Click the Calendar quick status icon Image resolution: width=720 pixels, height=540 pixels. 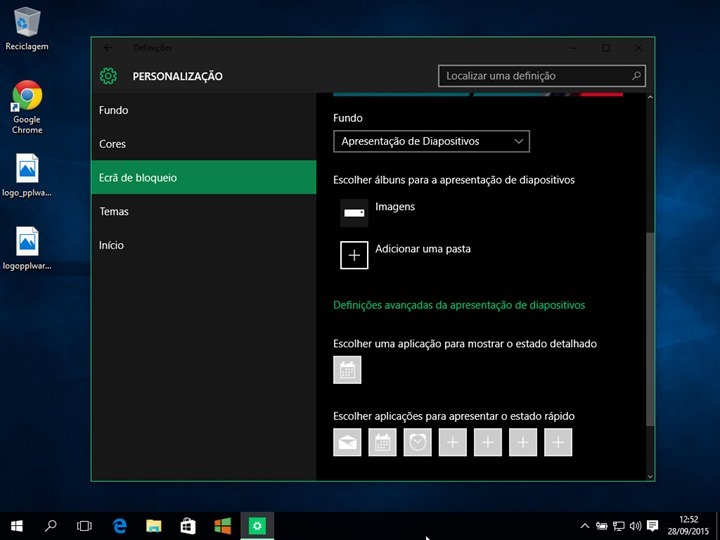click(x=382, y=442)
